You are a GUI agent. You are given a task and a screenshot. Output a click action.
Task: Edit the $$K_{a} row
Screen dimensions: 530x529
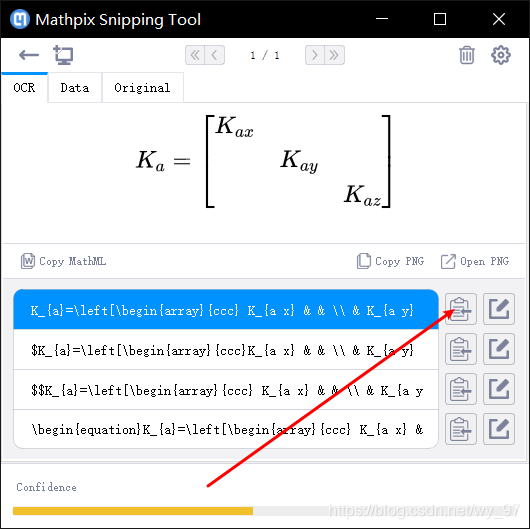click(x=499, y=389)
